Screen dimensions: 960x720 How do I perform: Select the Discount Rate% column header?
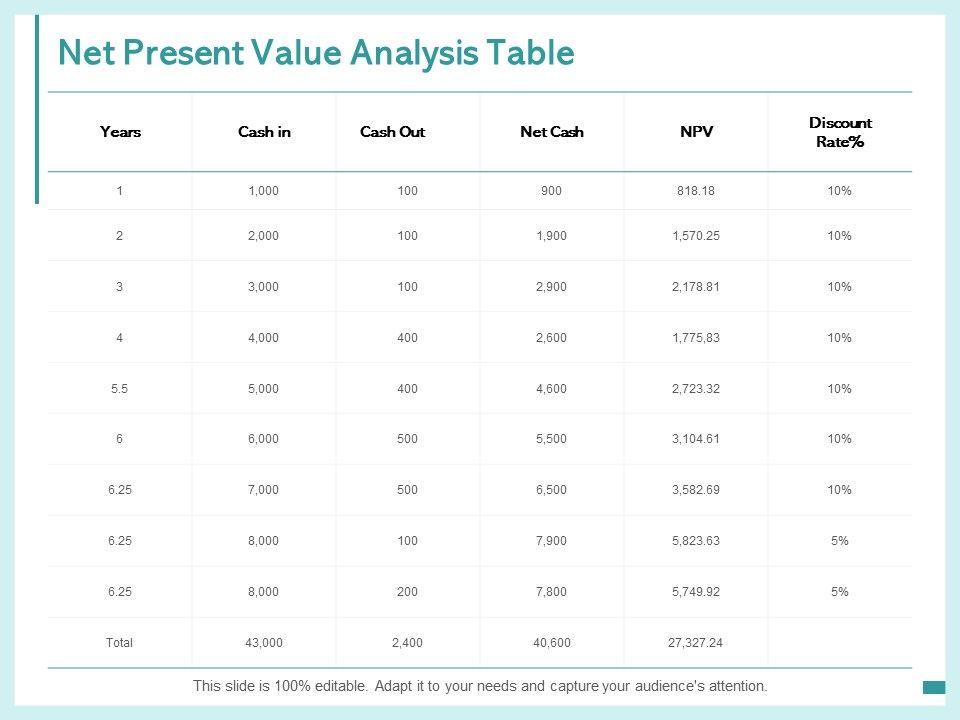(840, 132)
